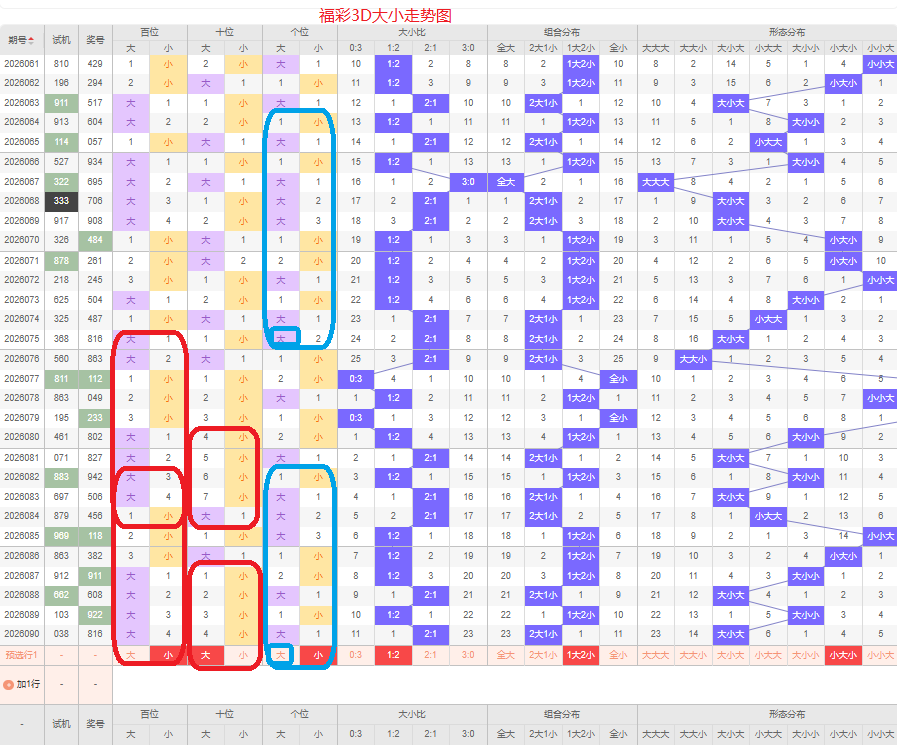This screenshot has width=897, height=745.
Task: Toggle 百位 大 in the 预选行1 row
Action: click(x=130, y=655)
